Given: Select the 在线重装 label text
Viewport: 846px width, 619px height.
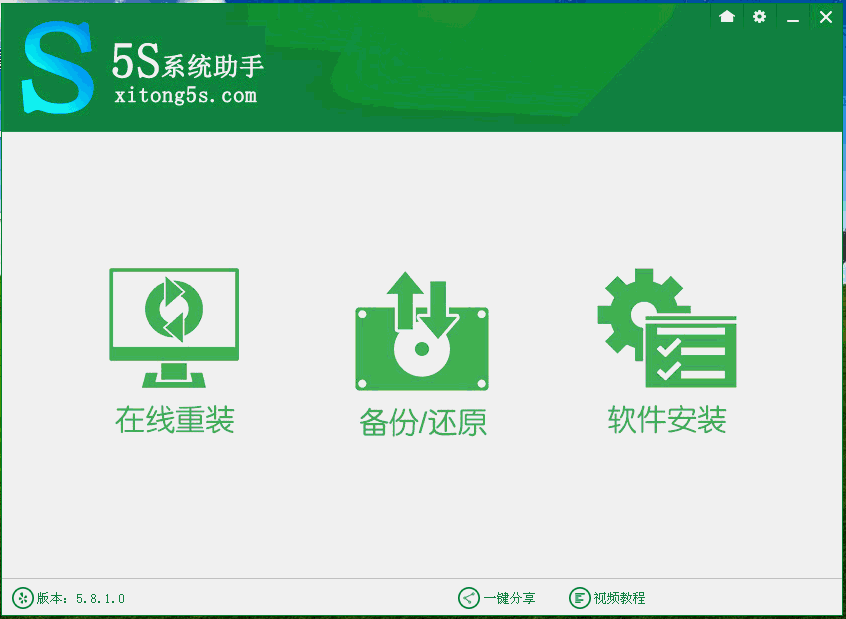Looking at the screenshot, I should click(x=173, y=420).
